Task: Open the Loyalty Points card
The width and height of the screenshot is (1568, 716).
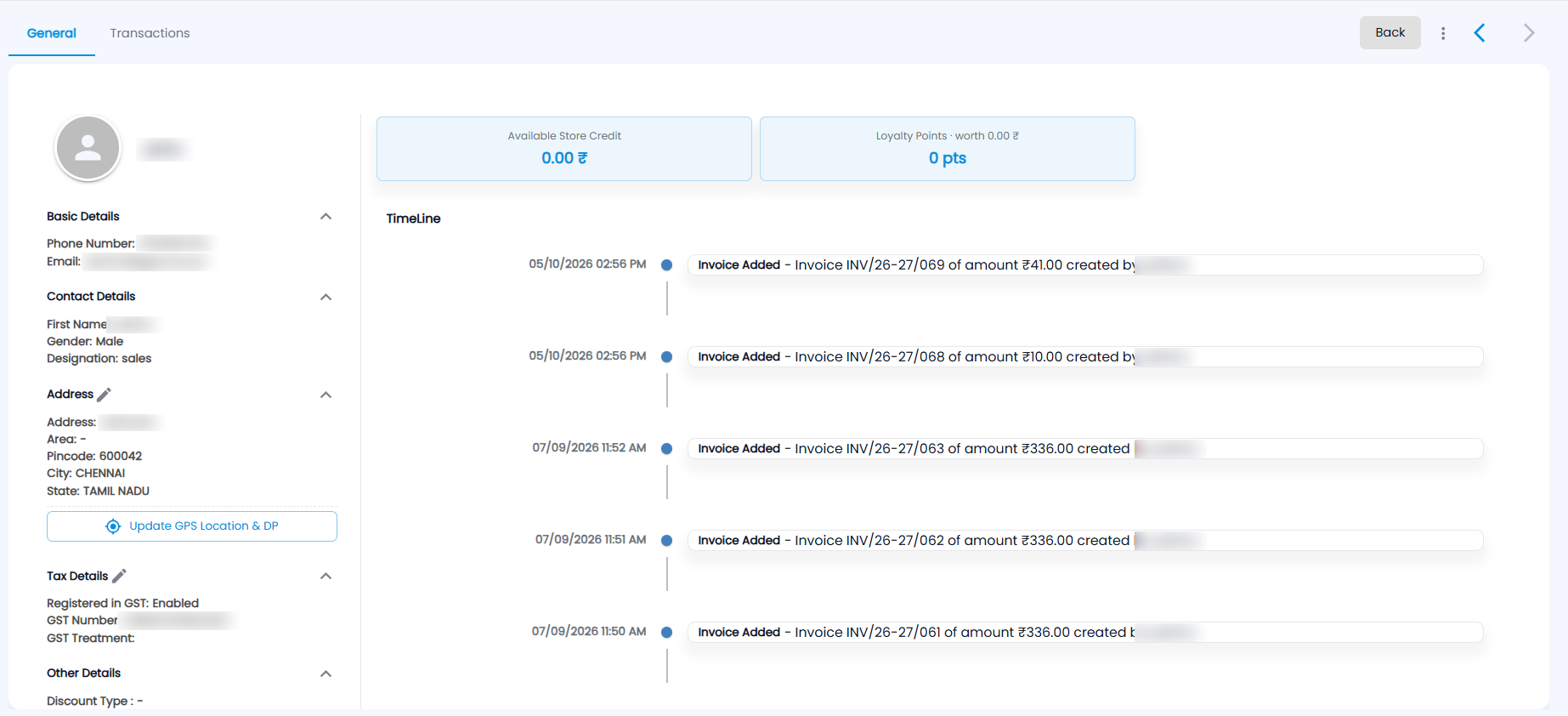Action: point(948,149)
